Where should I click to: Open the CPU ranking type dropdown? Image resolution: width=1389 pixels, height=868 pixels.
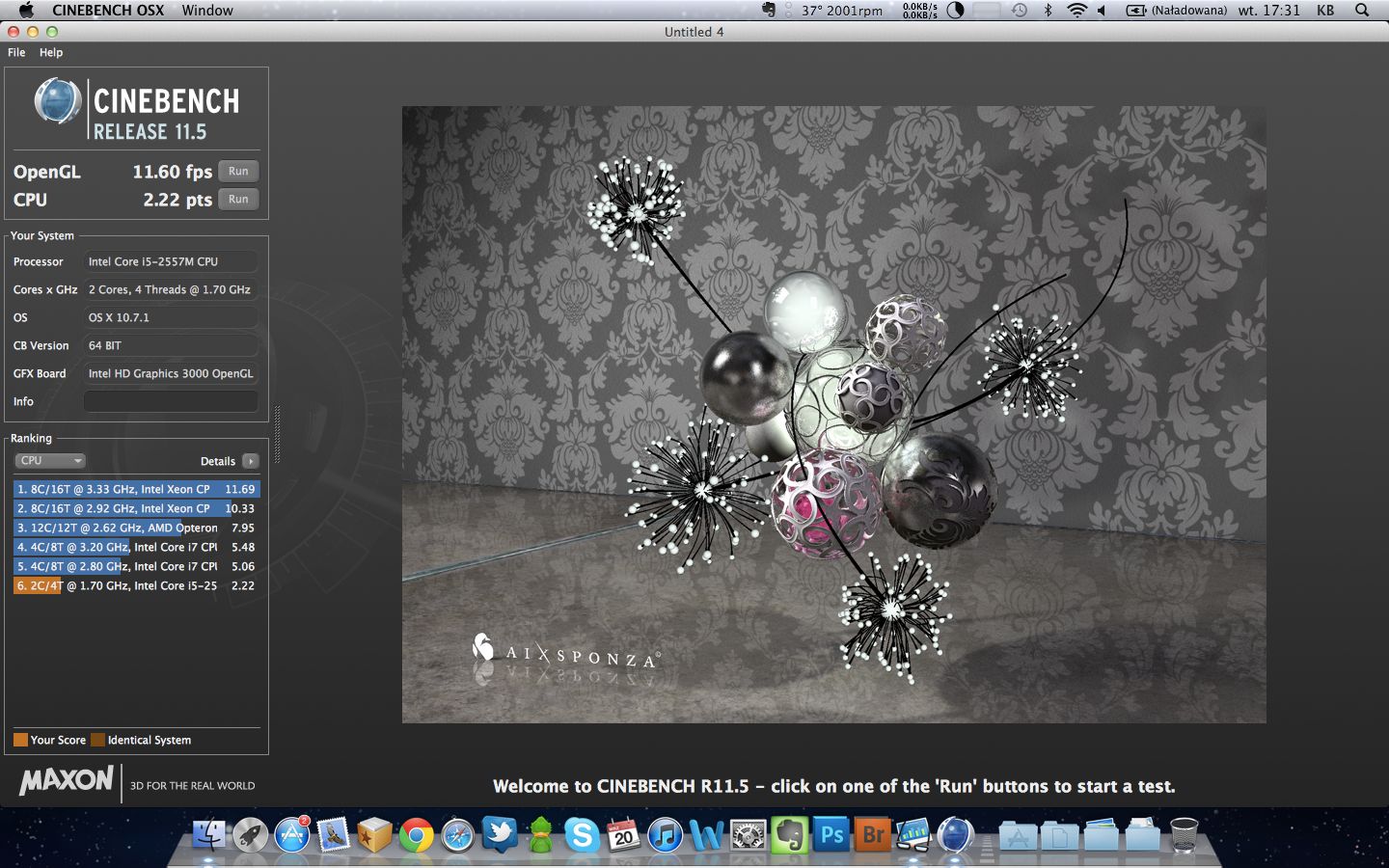[x=50, y=461]
